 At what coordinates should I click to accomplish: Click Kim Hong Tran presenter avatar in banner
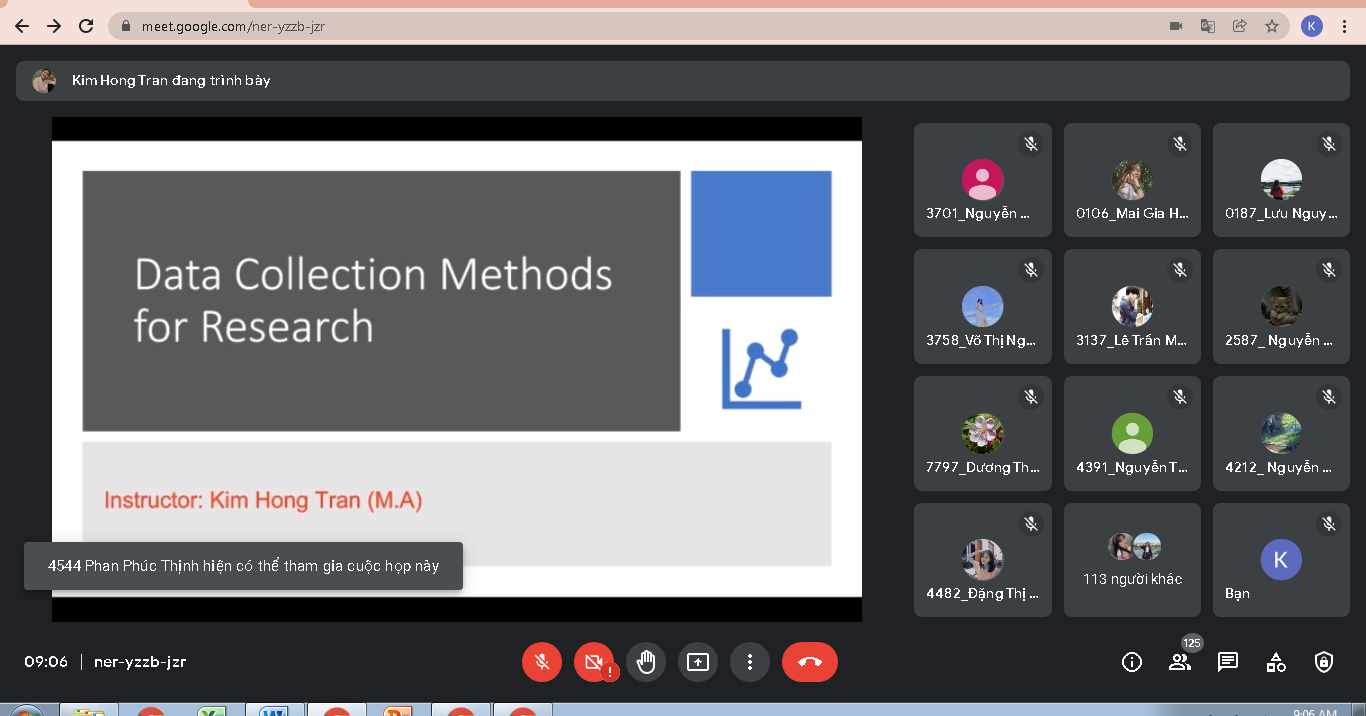point(44,81)
